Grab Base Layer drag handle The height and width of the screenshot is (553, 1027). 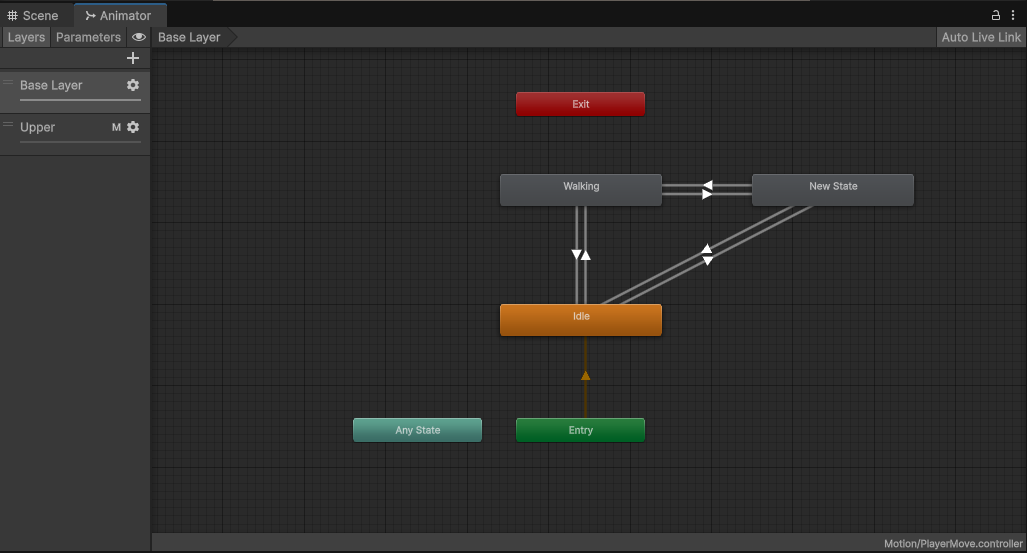point(9,83)
